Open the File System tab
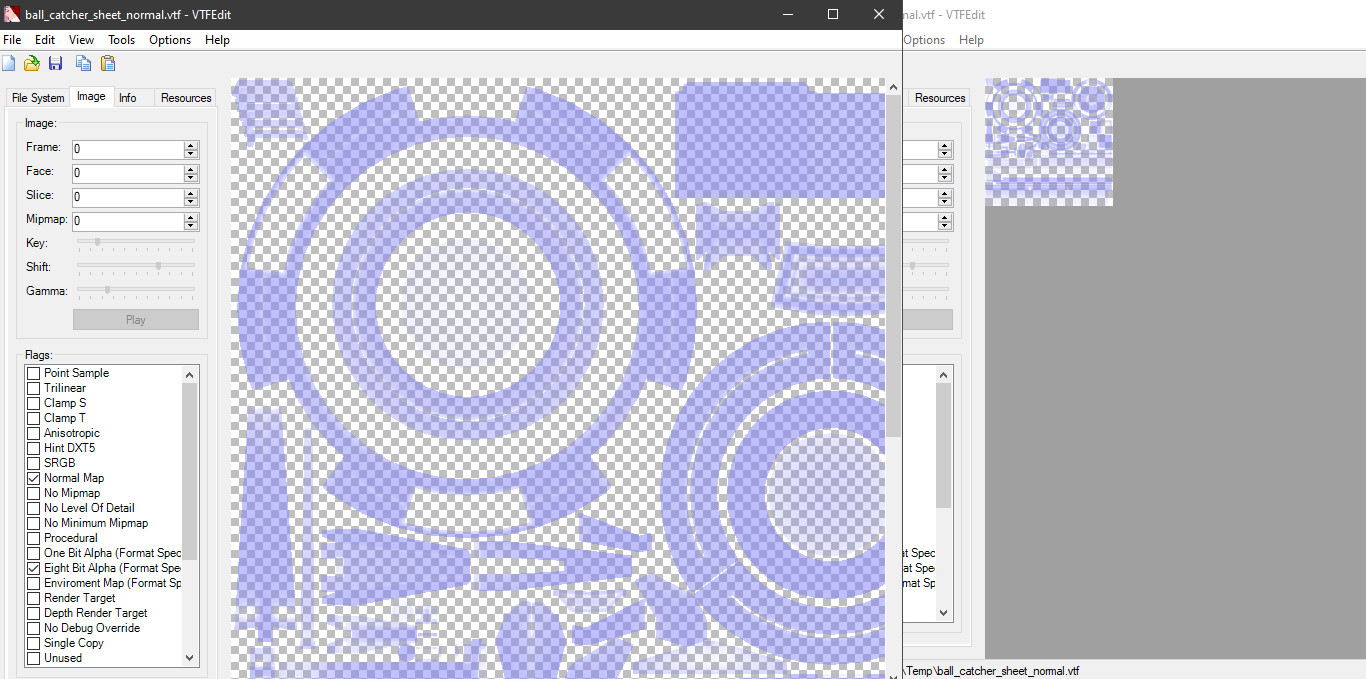Image resolution: width=1366 pixels, height=679 pixels. pyautogui.click(x=38, y=98)
